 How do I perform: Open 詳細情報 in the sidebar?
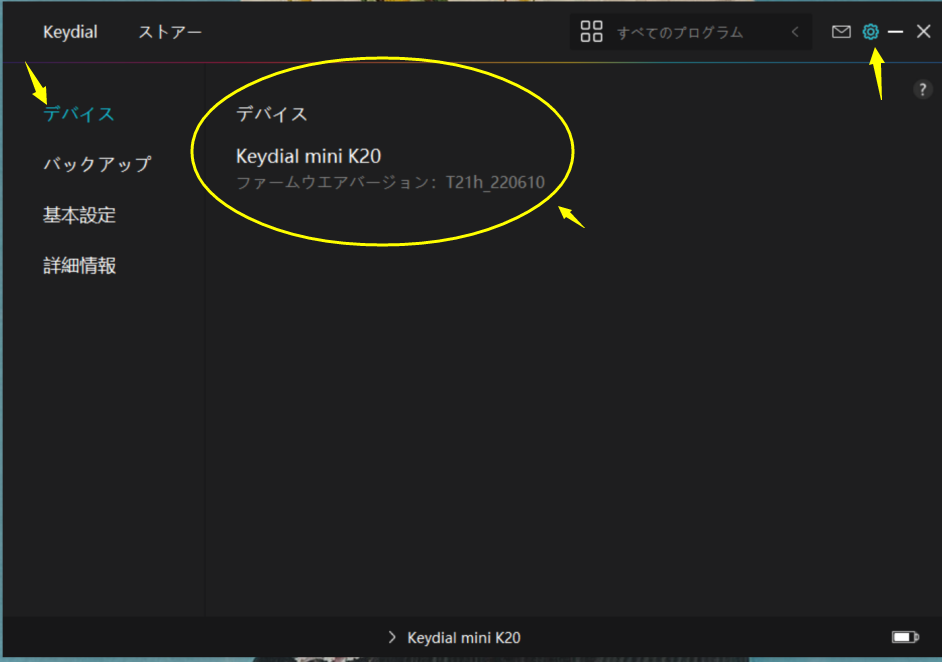[x=79, y=266]
